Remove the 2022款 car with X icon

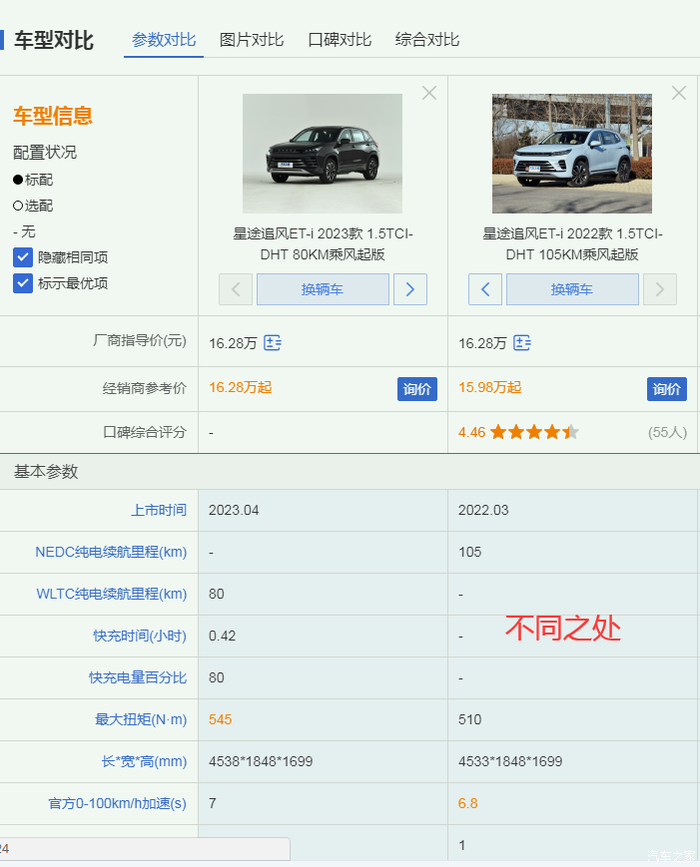679,93
